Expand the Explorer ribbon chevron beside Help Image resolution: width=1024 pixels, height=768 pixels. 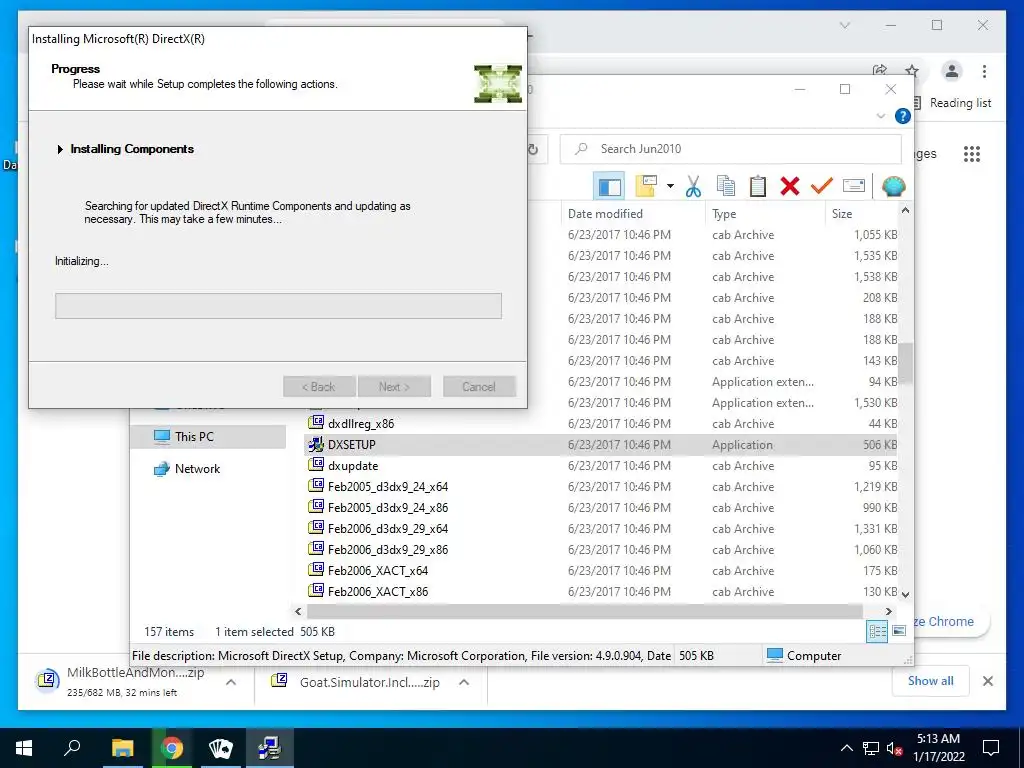[880, 116]
